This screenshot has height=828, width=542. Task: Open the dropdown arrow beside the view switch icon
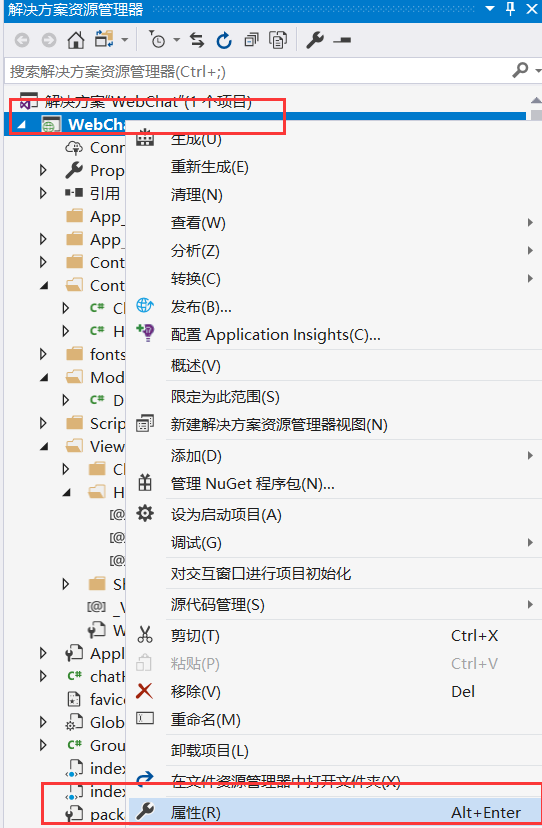125,40
